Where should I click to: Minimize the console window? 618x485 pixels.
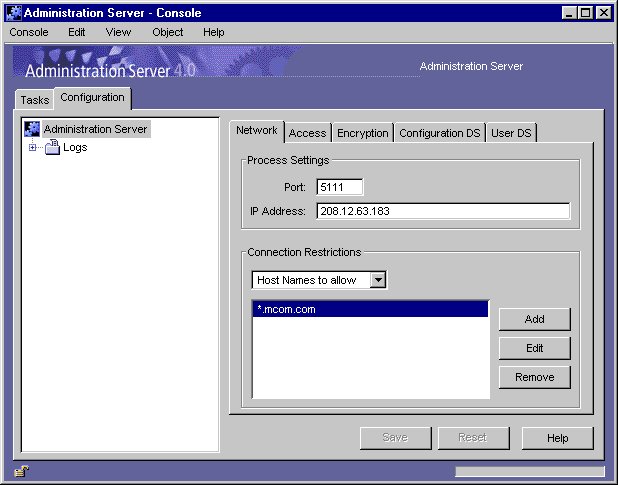pos(568,13)
